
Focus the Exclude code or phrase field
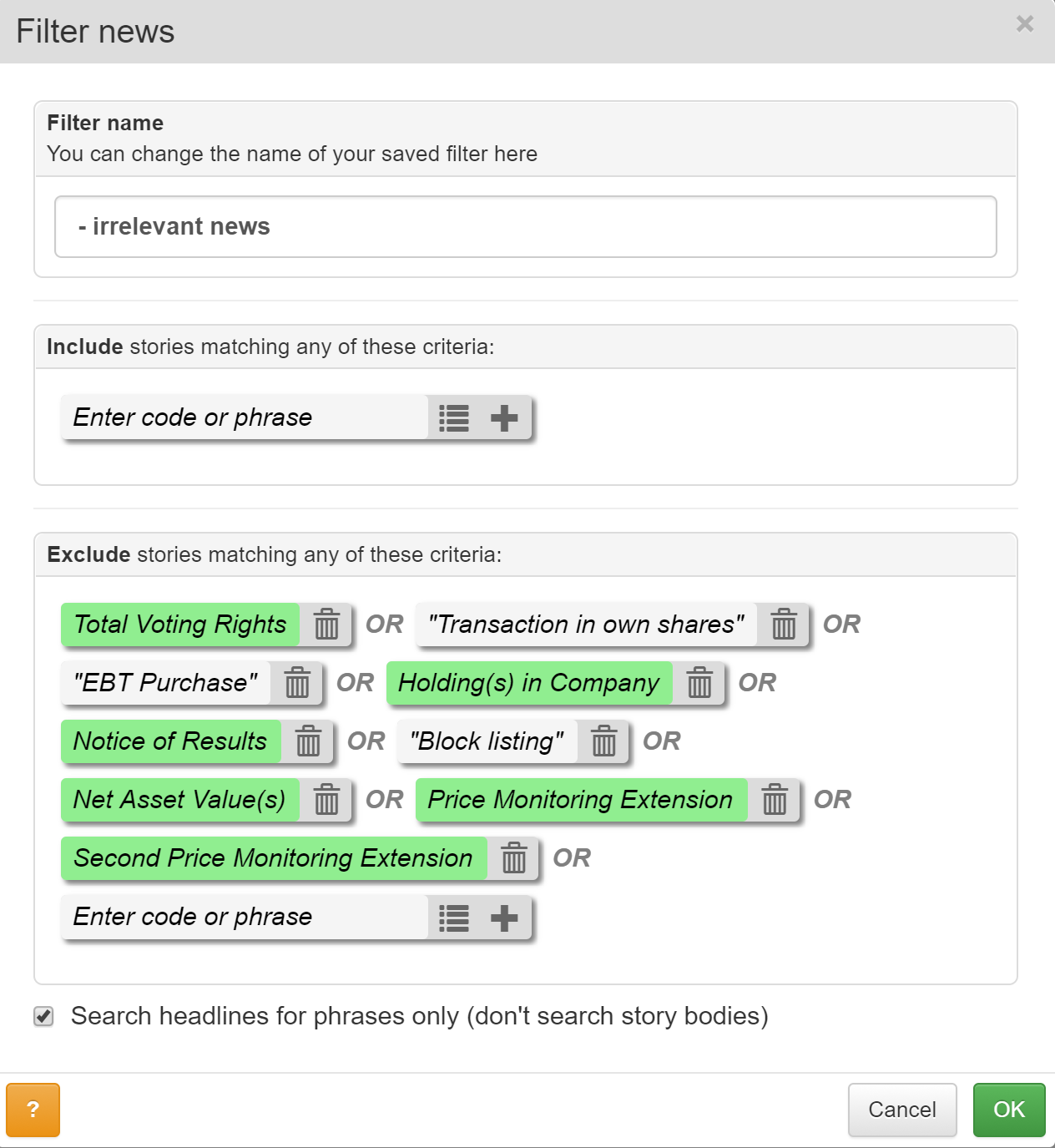245,917
